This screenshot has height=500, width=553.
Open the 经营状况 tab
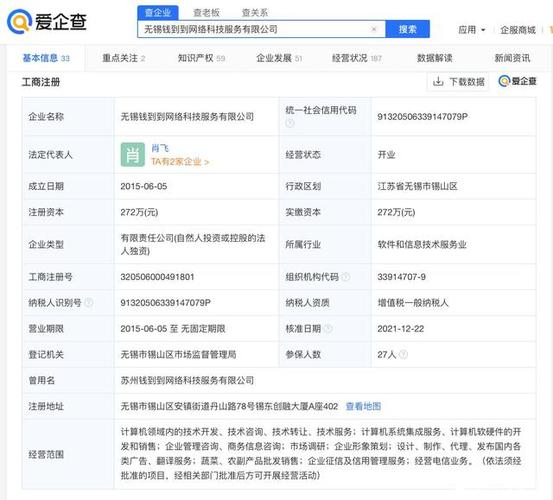(357, 58)
